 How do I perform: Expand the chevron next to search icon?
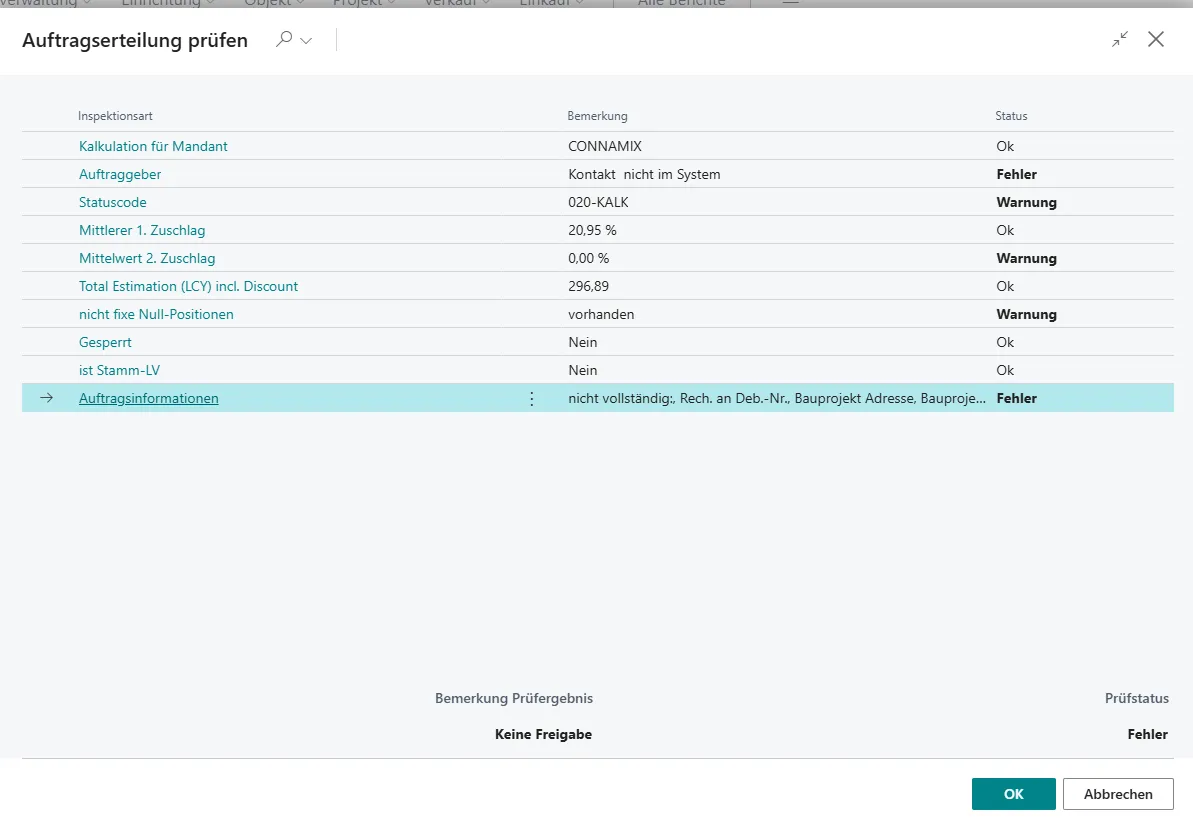[x=306, y=41]
